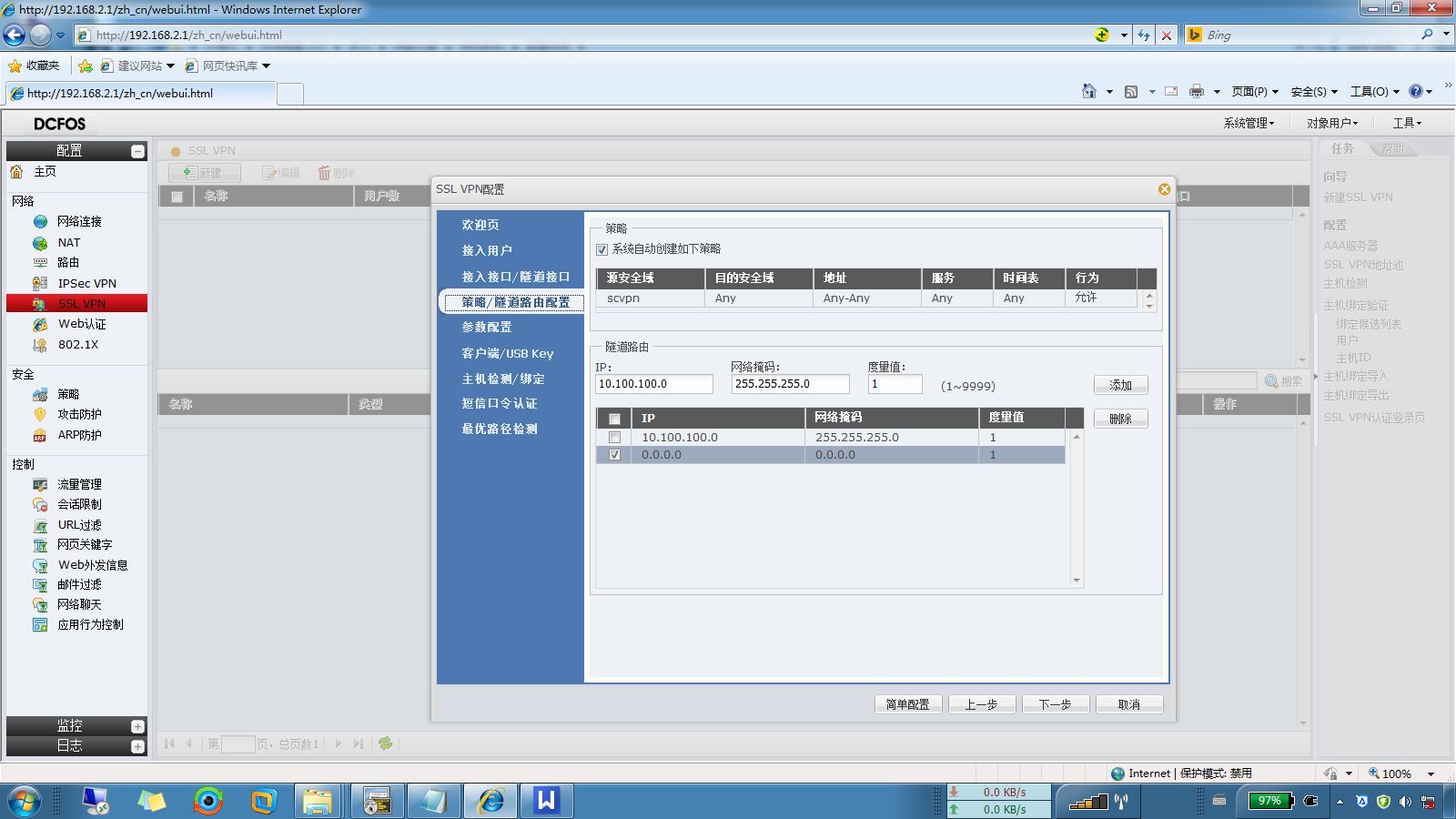Click the Web外发信息 icon
Viewport: 1456px width, 819px height.
tap(40, 565)
